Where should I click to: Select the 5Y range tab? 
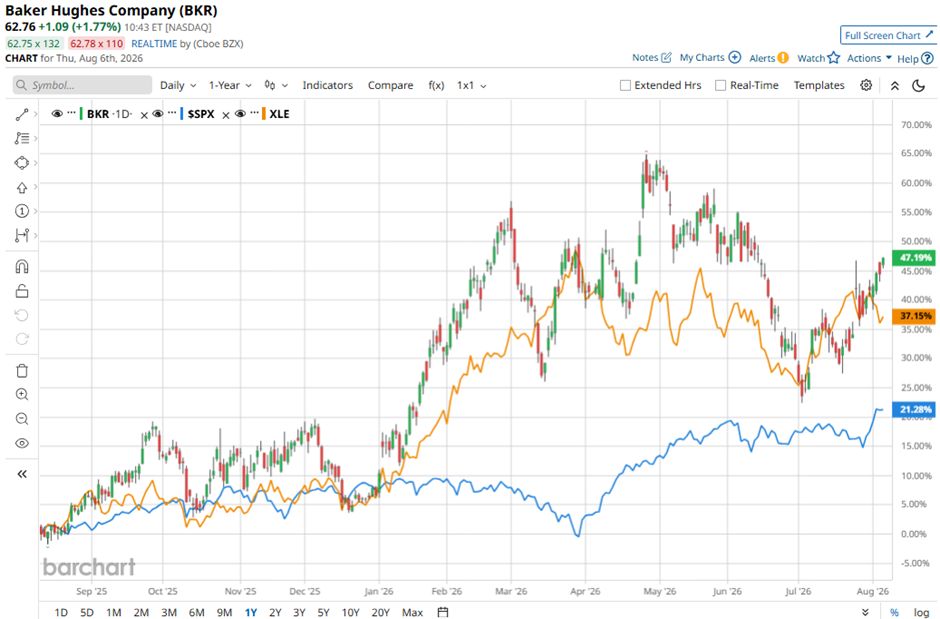(x=323, y=612)
